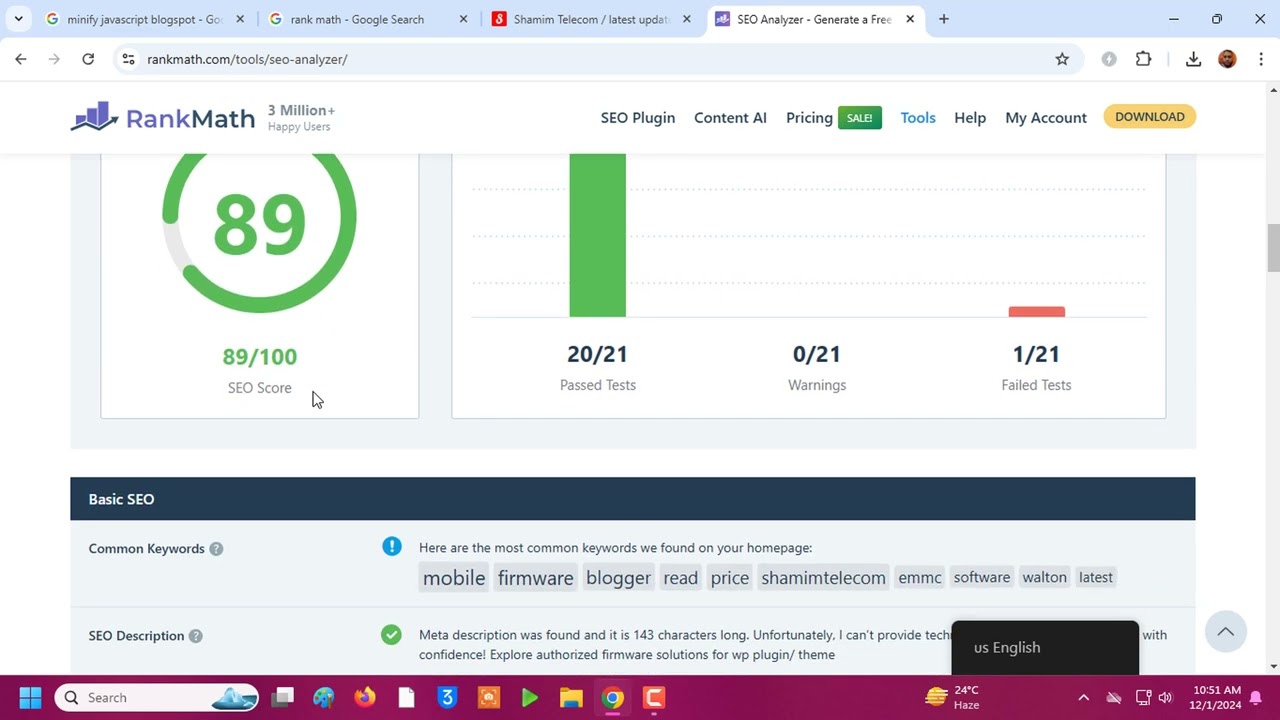Screen dimensions: 1280x720
Task: Open Pricing menu item
Action: (x=809, y=117)
